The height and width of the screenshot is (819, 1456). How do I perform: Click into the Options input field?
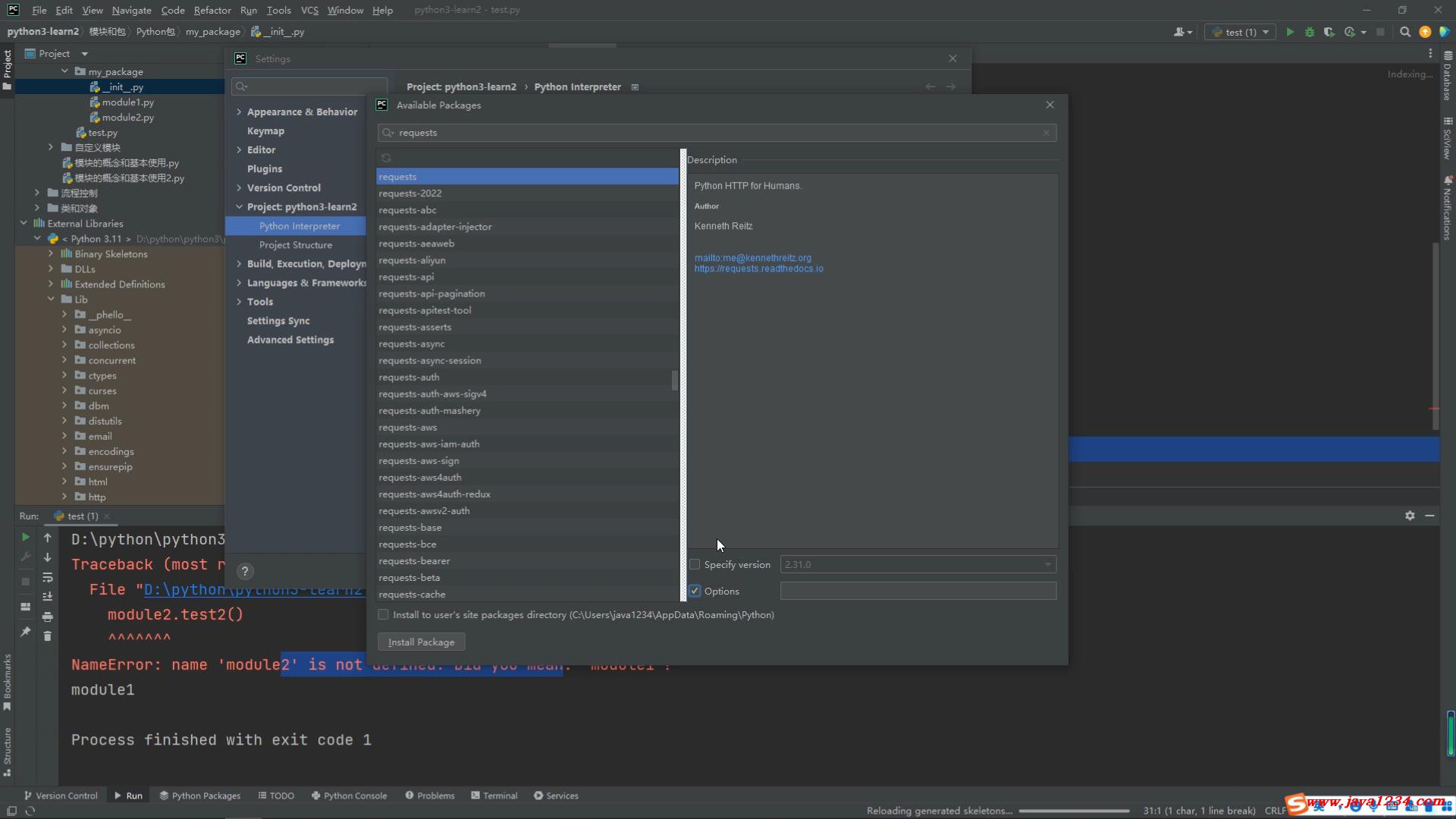click(918, 591)
